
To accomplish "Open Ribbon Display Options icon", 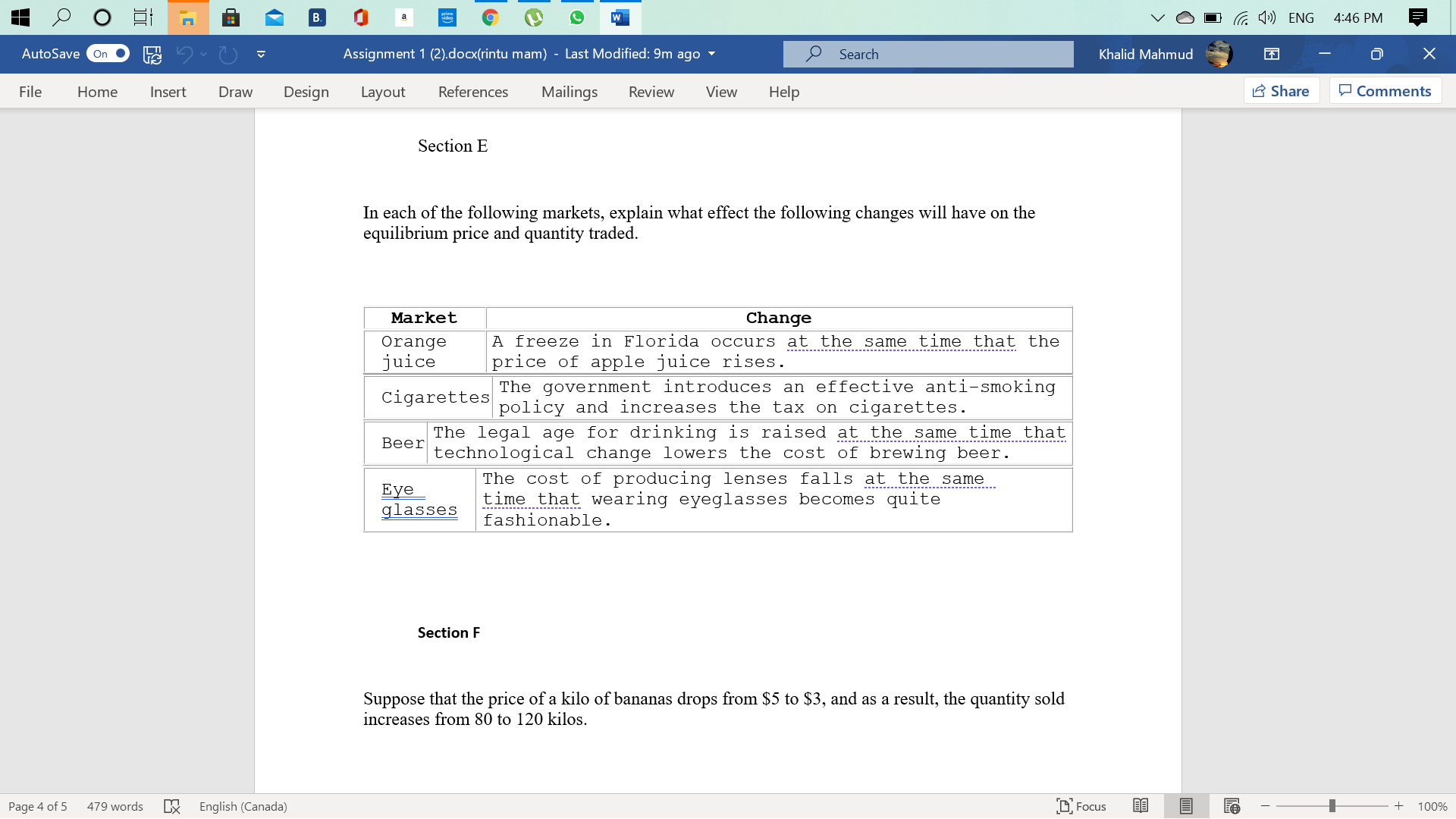I will [1272, 54].
